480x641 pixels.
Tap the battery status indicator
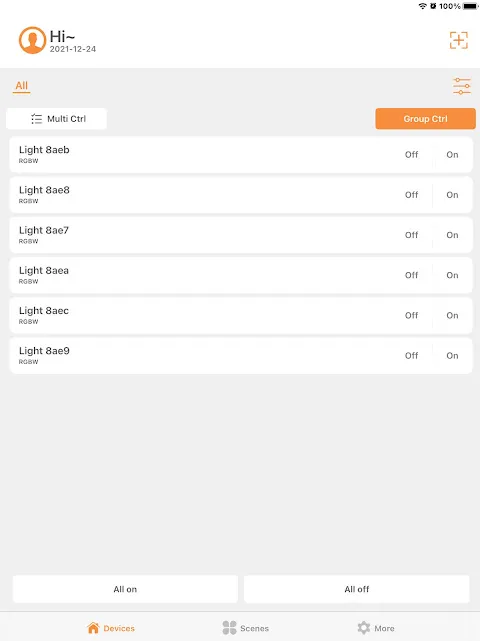470,6
